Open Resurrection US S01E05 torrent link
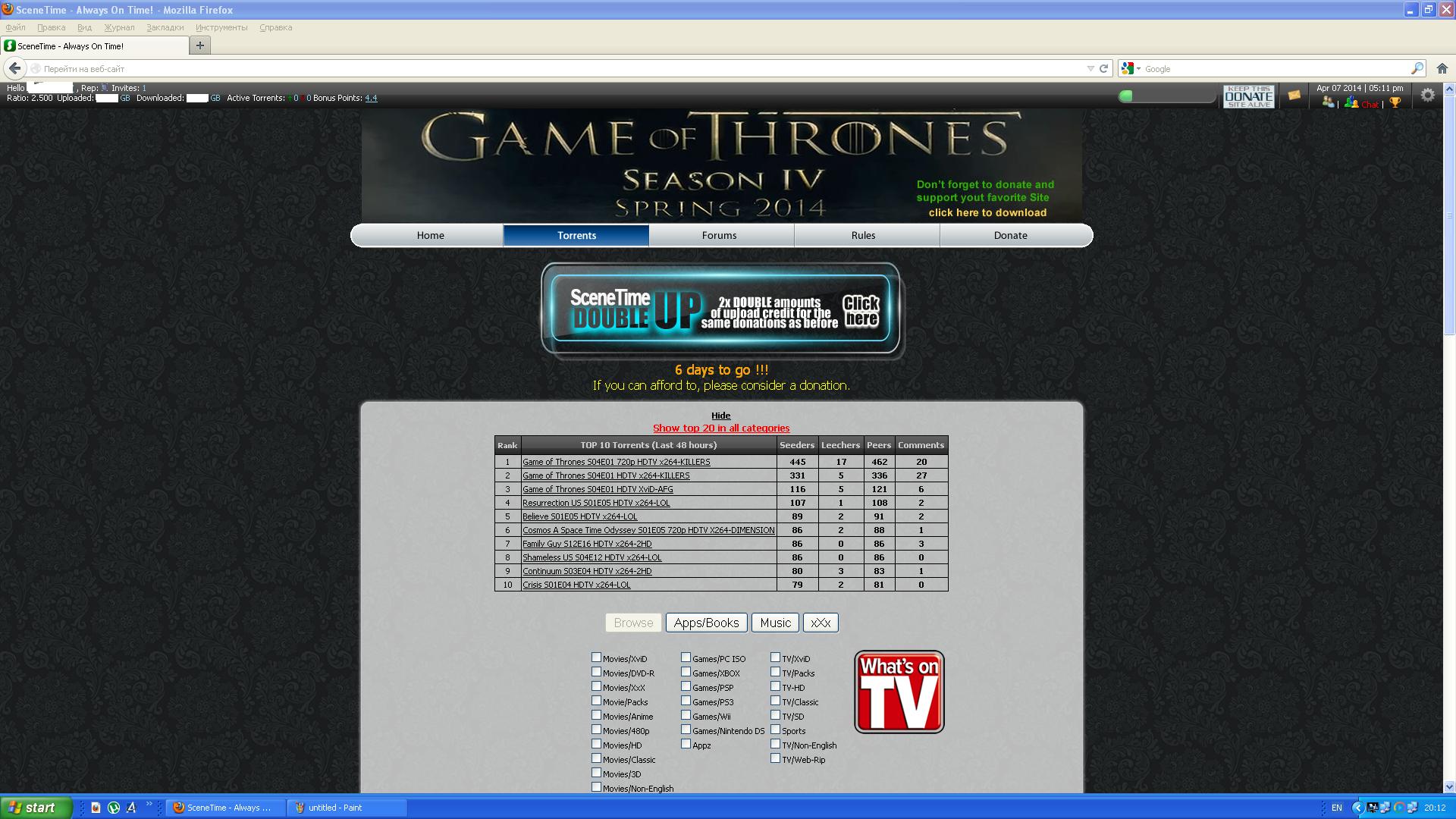Screen dimensions: 1456x819 point(596,503)
